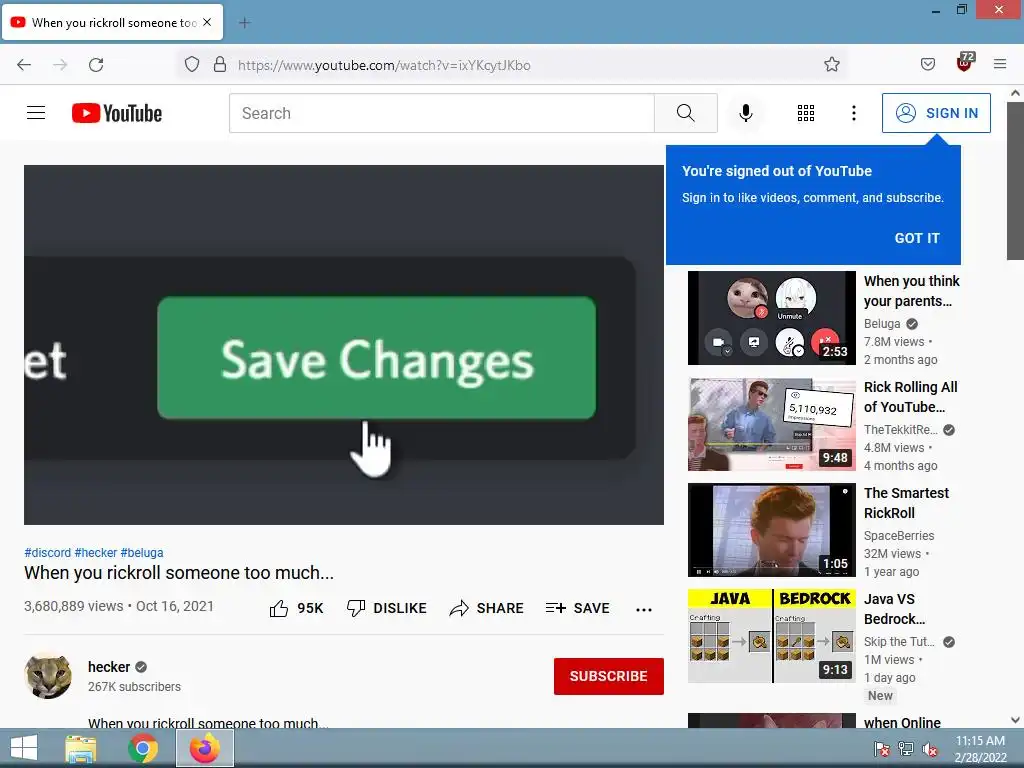The image size is (1024, 768).
Task: Open the 'The Smartest RickRoll' title link
Action: 906,503
